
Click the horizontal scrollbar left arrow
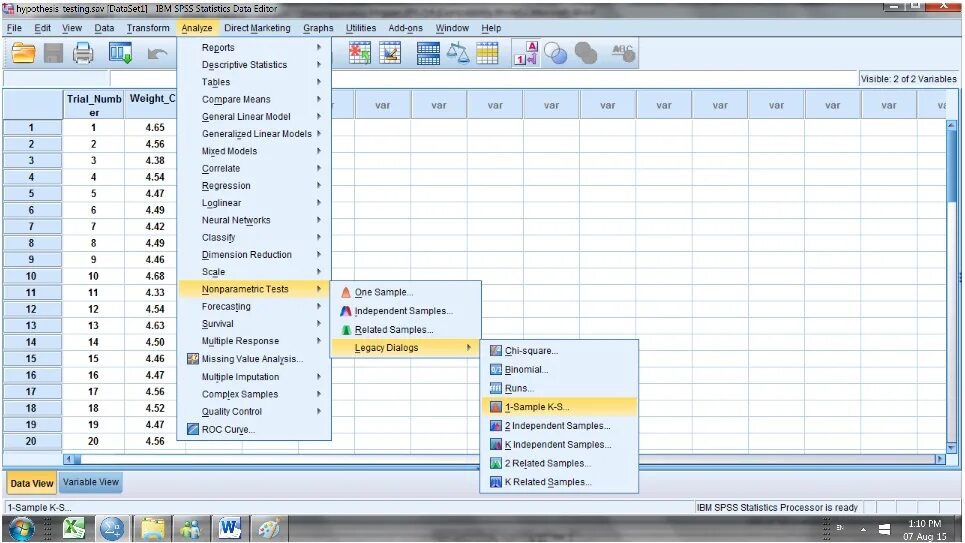tap(69, 459)
